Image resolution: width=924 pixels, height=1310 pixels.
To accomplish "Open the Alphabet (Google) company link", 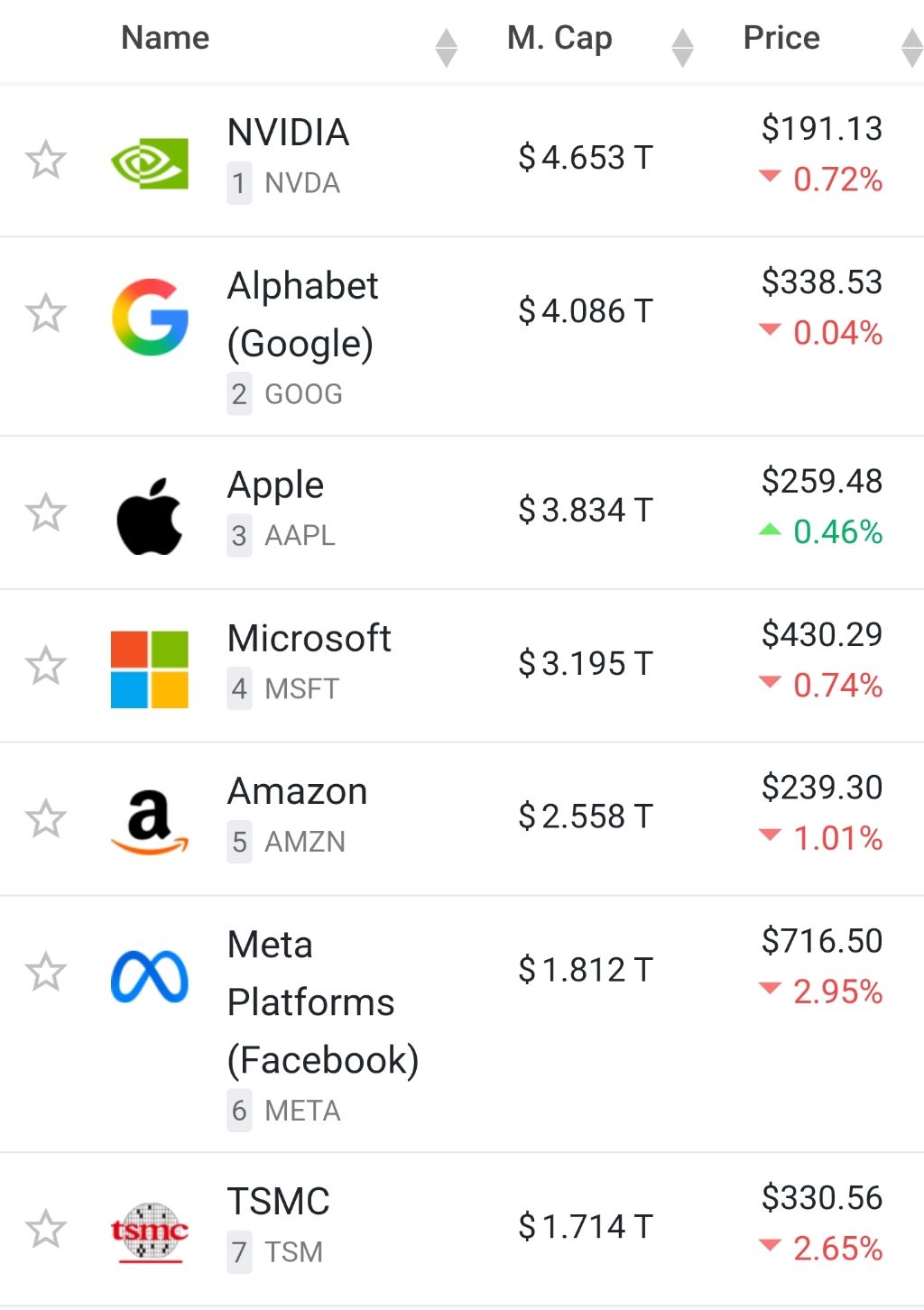I will pos(302,314).
